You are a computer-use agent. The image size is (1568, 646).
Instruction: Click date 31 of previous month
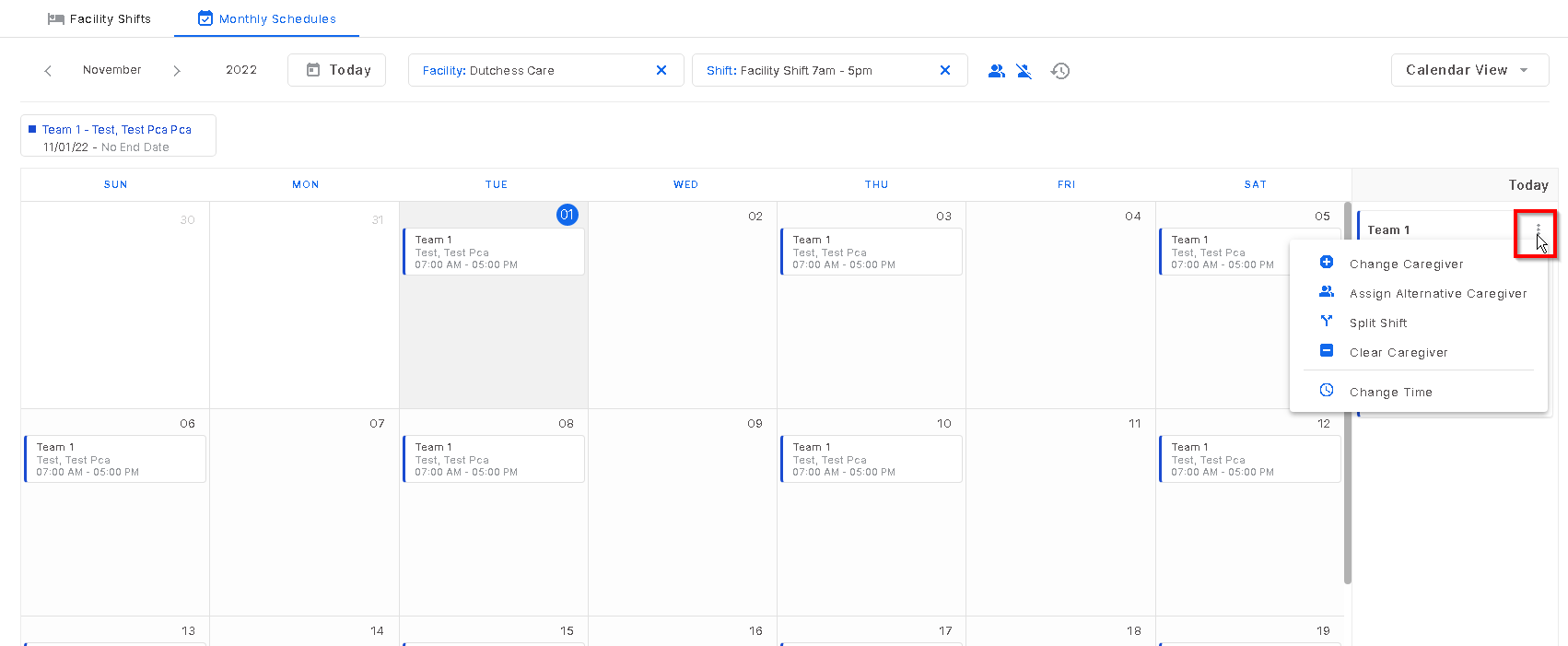point(378,219)
